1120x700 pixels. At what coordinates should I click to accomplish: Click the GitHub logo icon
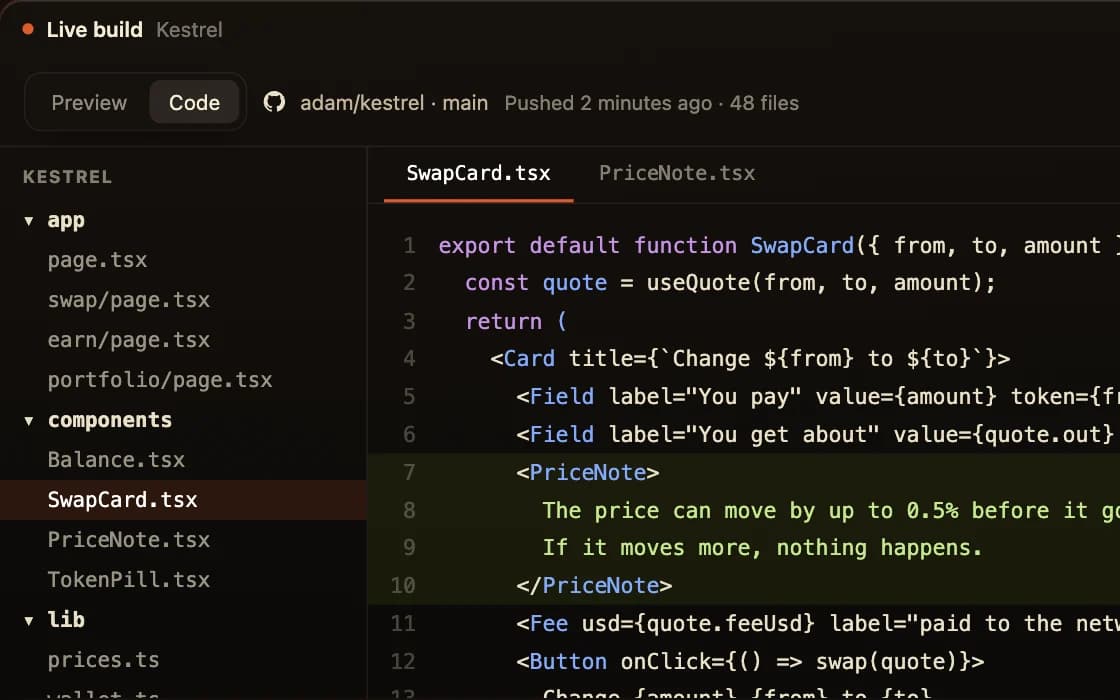(x=274, y=102)
